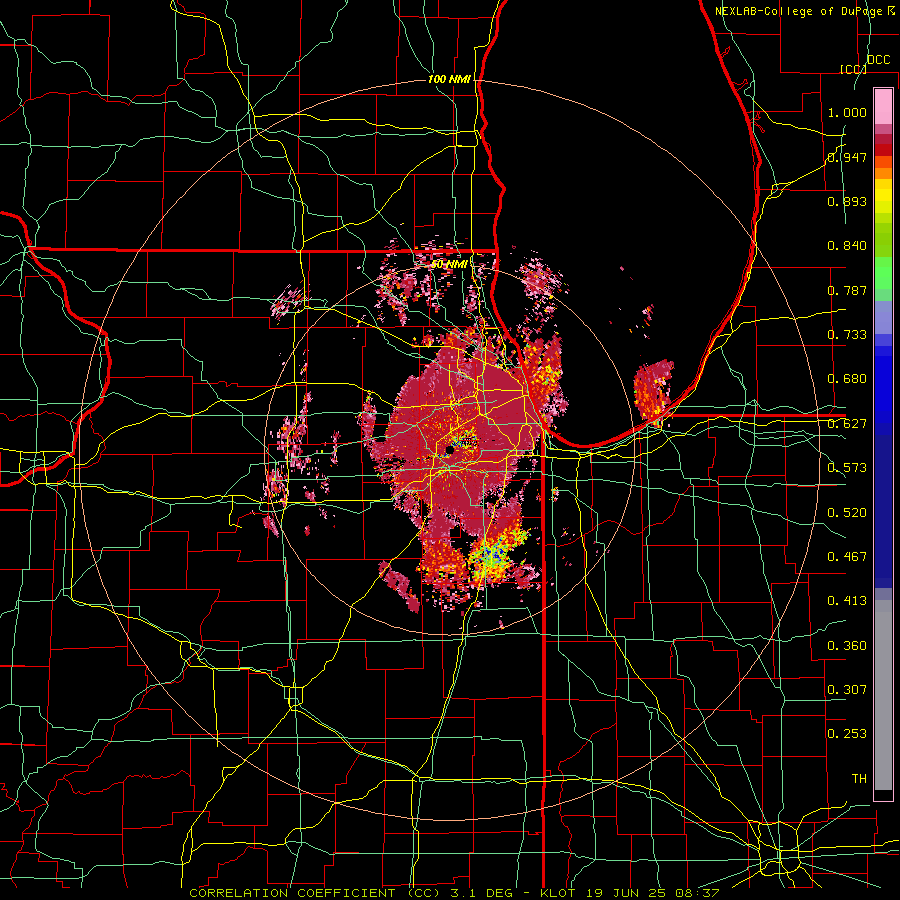Pick the gray color bar segment
Image resolution: width=900 pixels, height=900 pixels.
883,695
